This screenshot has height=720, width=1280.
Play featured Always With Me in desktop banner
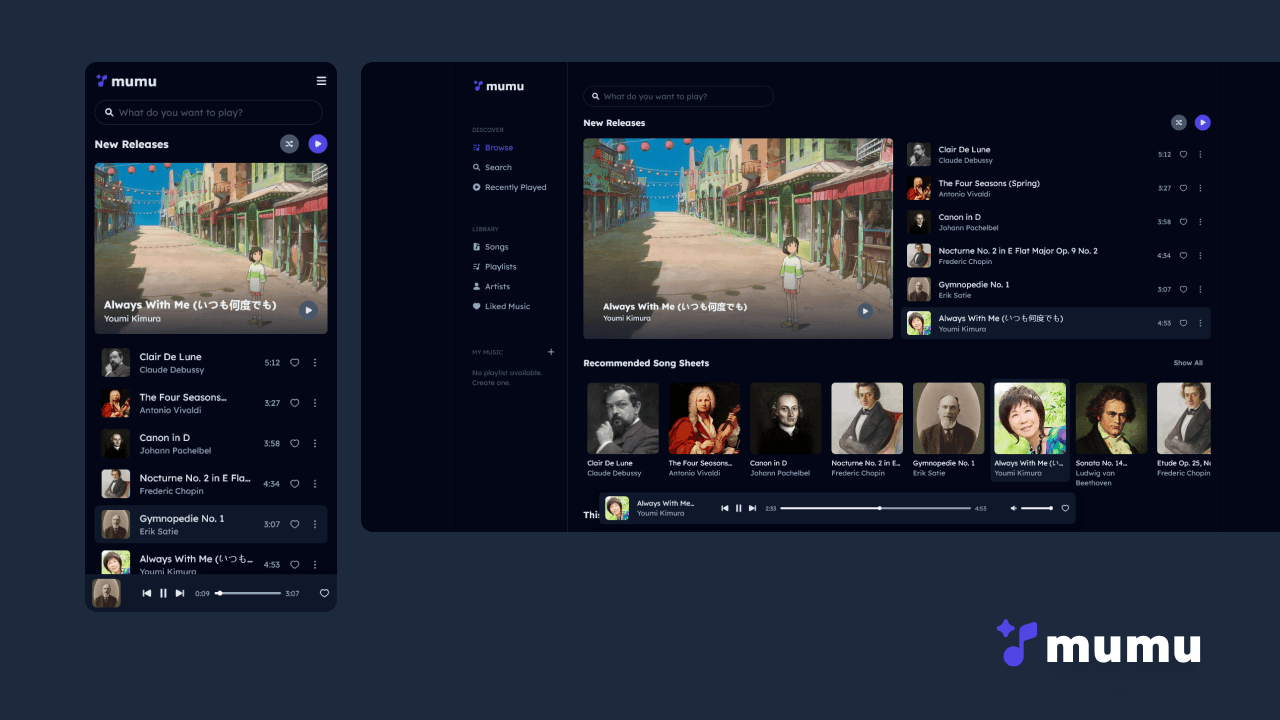(865, 311)
